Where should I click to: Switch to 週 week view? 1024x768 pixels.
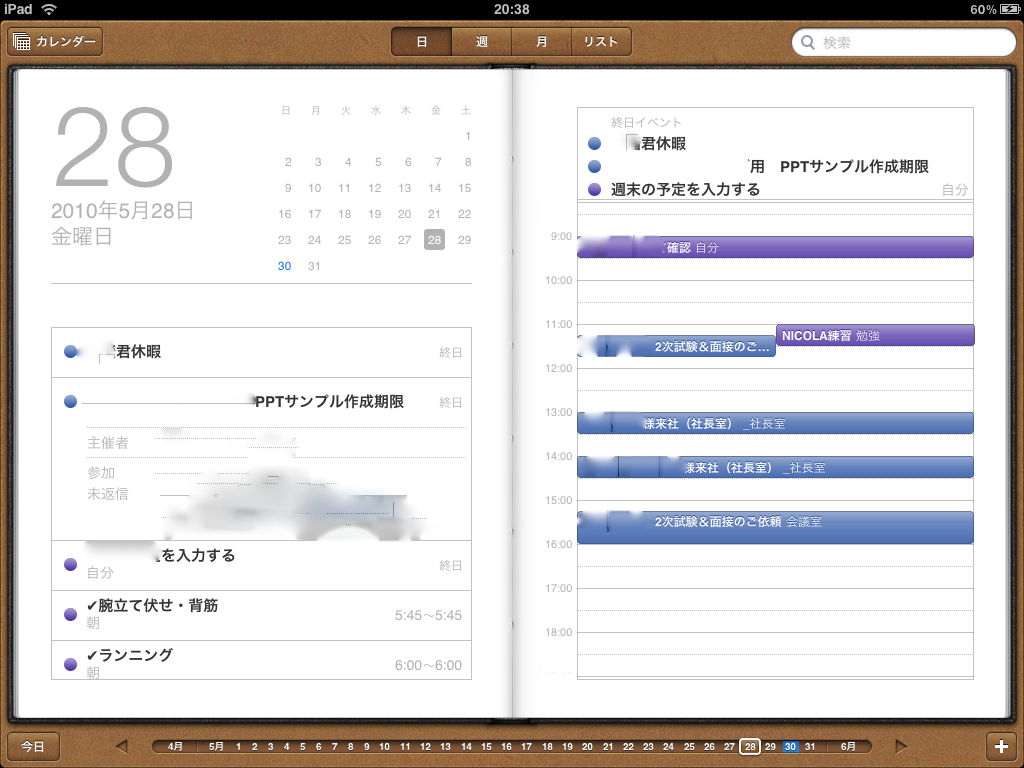pyautogui.click(x=481, y=42)
